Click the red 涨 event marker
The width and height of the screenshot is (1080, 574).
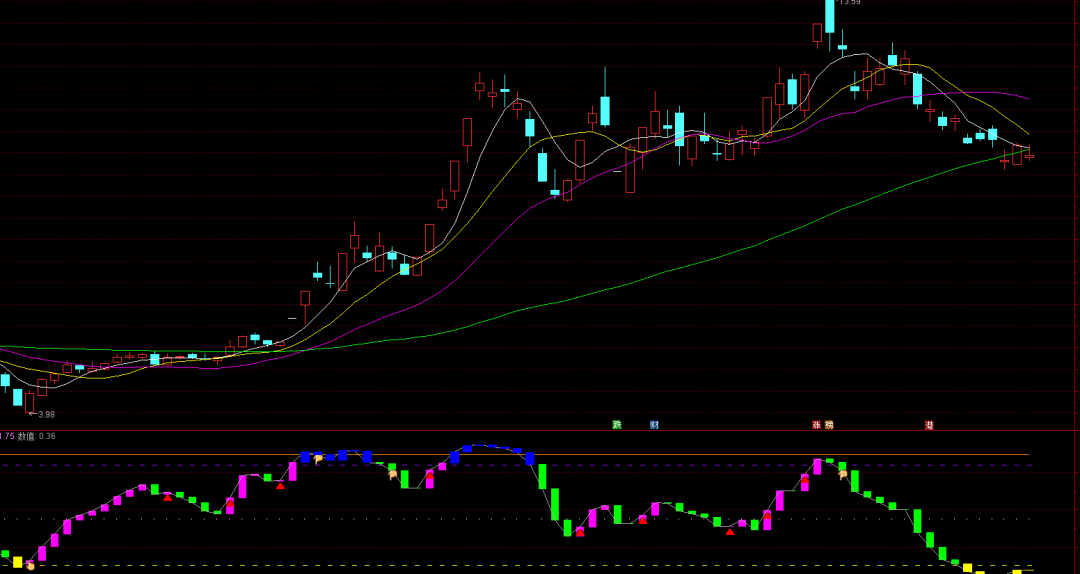pyautogui.click(x=817, y=424)
